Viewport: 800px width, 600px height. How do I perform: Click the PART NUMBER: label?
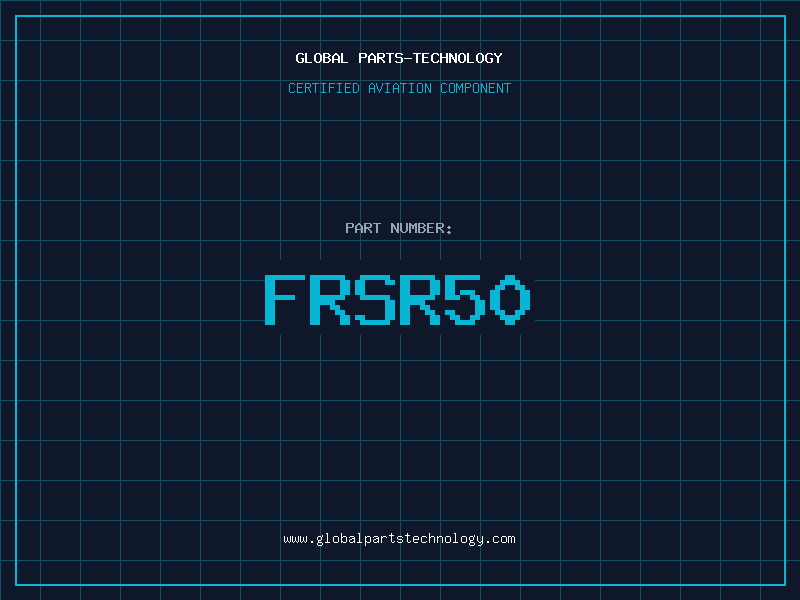pos(399,228)
